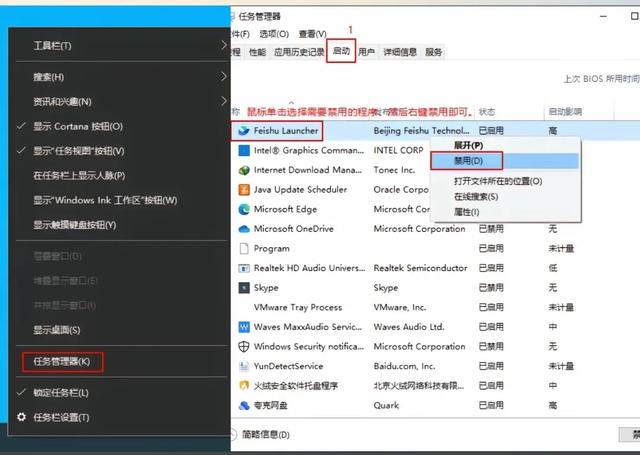The width and height of the screenshot is (640, 455).
Task: Toggle 显示 Cortana 按钮(O) option
Action: (78, 126)
